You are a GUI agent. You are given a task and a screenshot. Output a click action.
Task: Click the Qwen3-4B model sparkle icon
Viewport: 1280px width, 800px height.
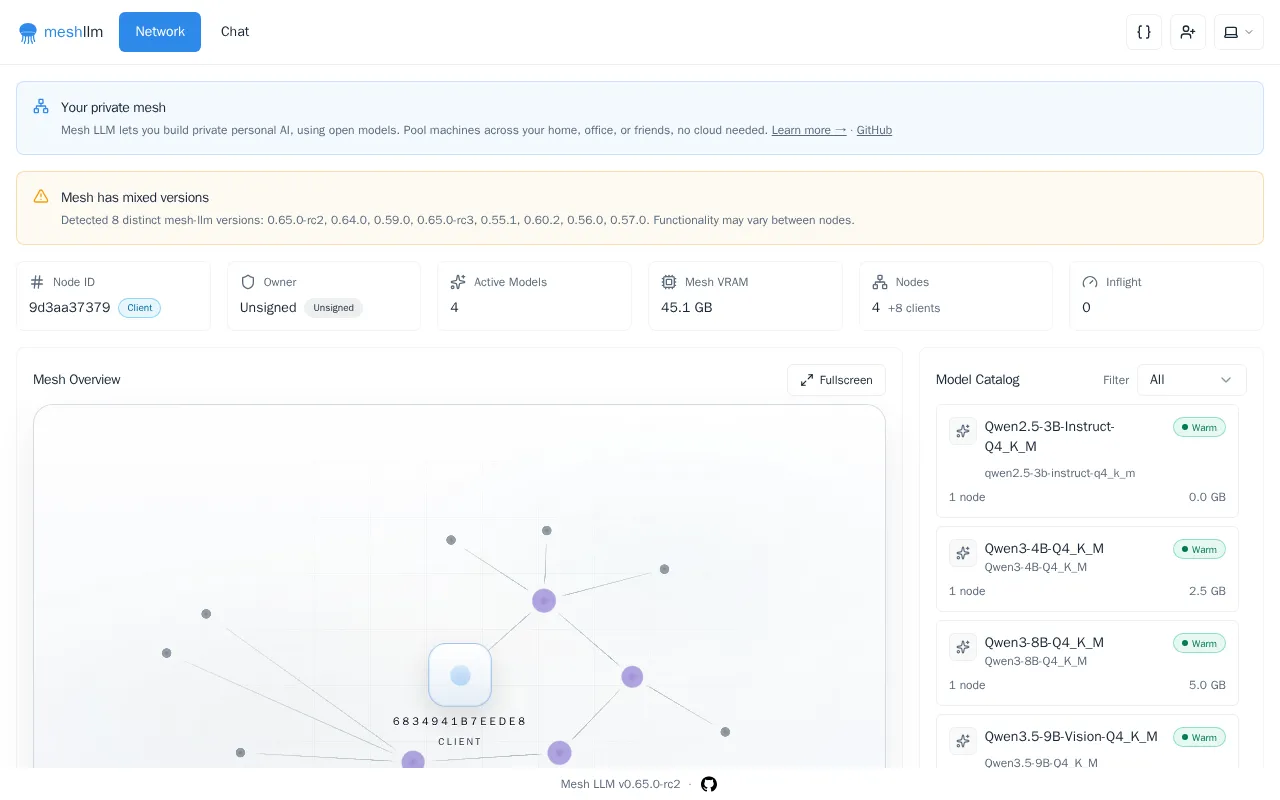963,553
